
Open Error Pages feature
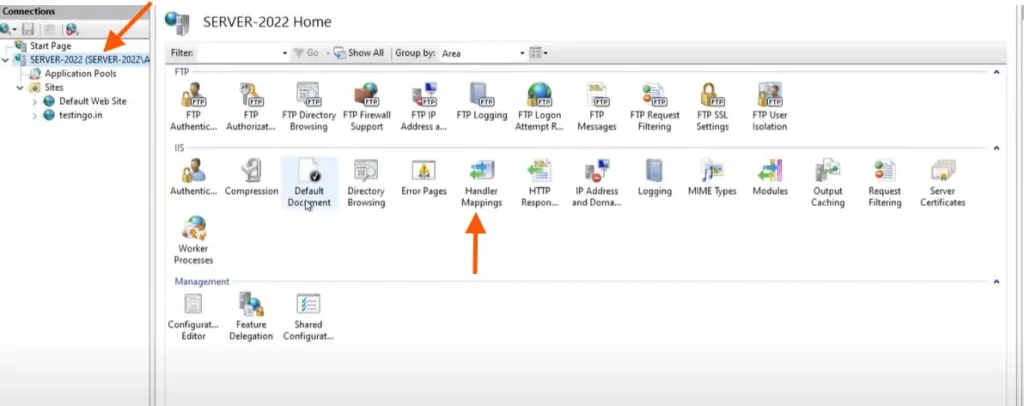[424, 178]
